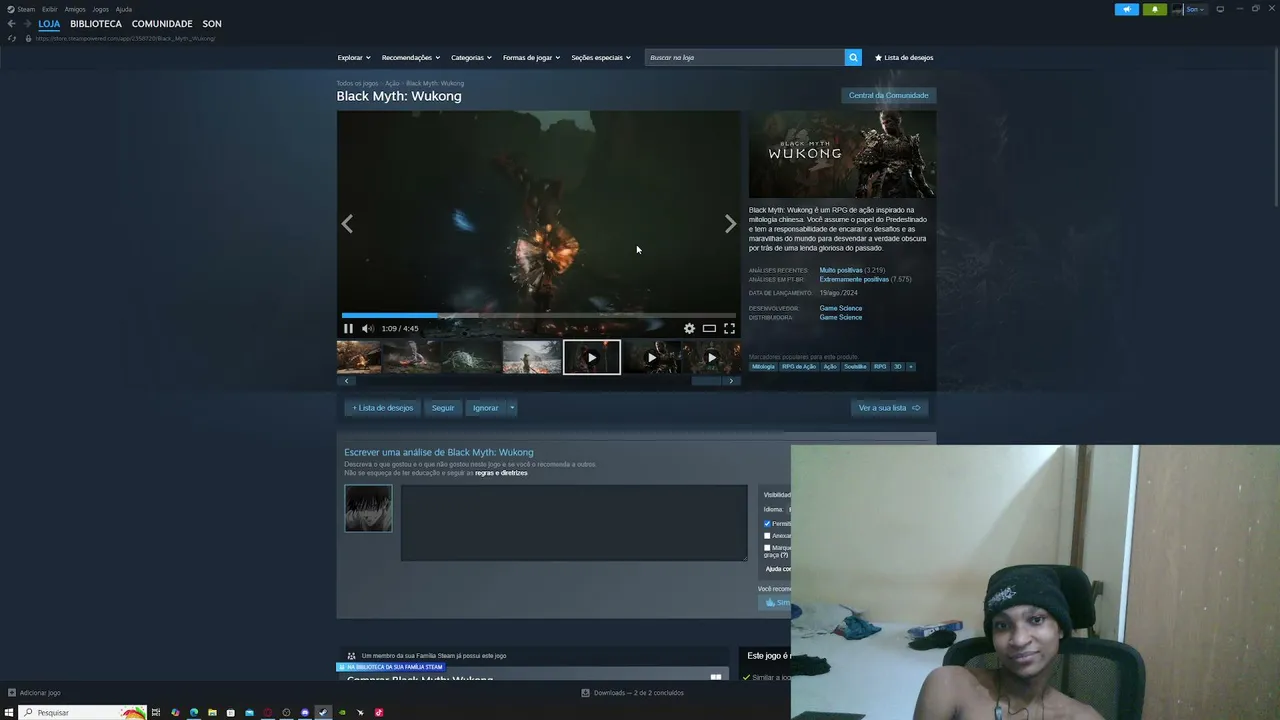Toggle theater mode on the video player
The height and width of the screenshot is (720, 1280).
(x=709, y=328)
